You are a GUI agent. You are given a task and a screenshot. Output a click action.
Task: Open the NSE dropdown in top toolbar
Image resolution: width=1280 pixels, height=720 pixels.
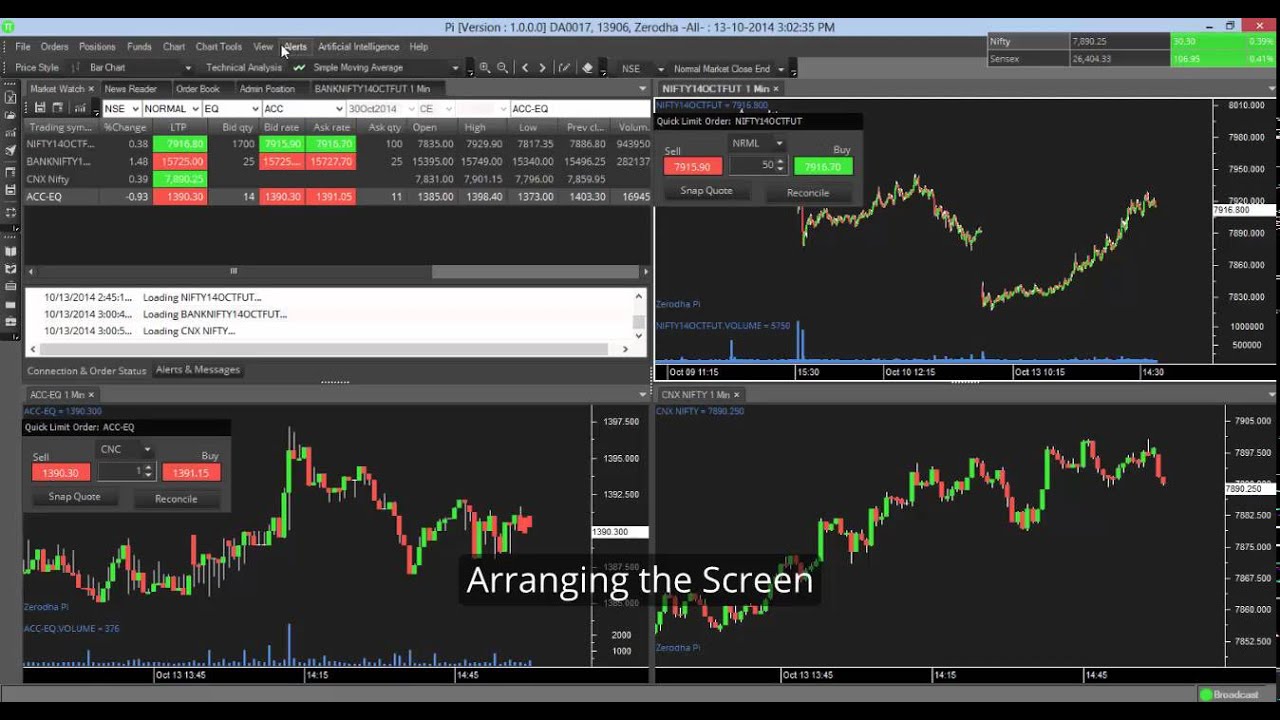pos(660,69)
